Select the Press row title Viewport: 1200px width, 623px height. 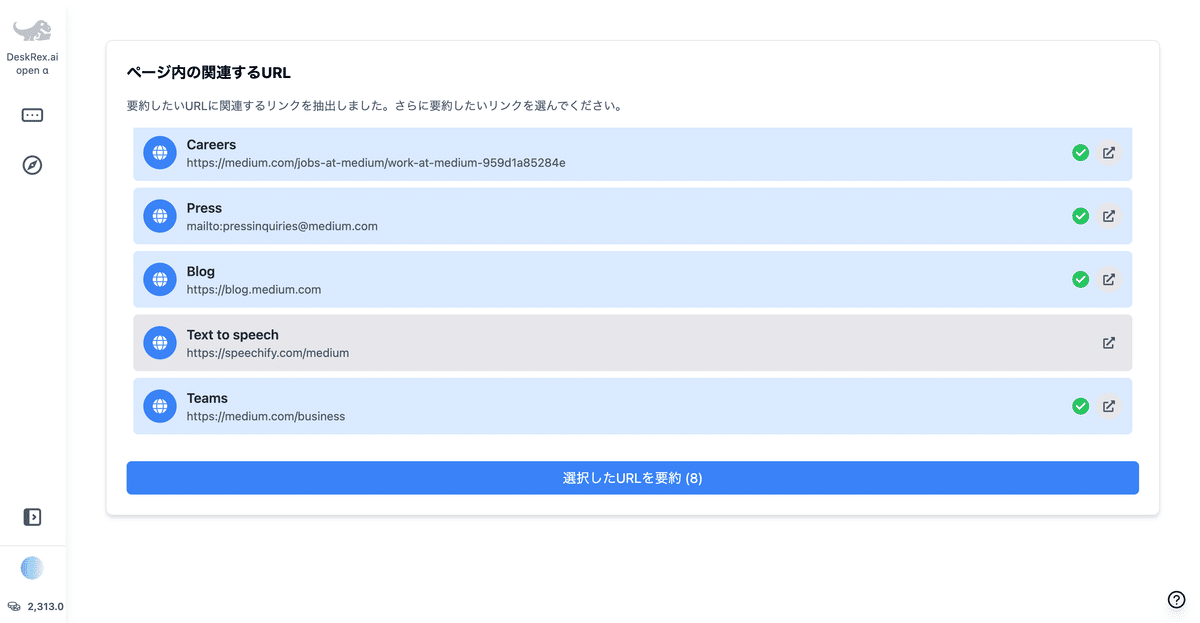[204, 208]
